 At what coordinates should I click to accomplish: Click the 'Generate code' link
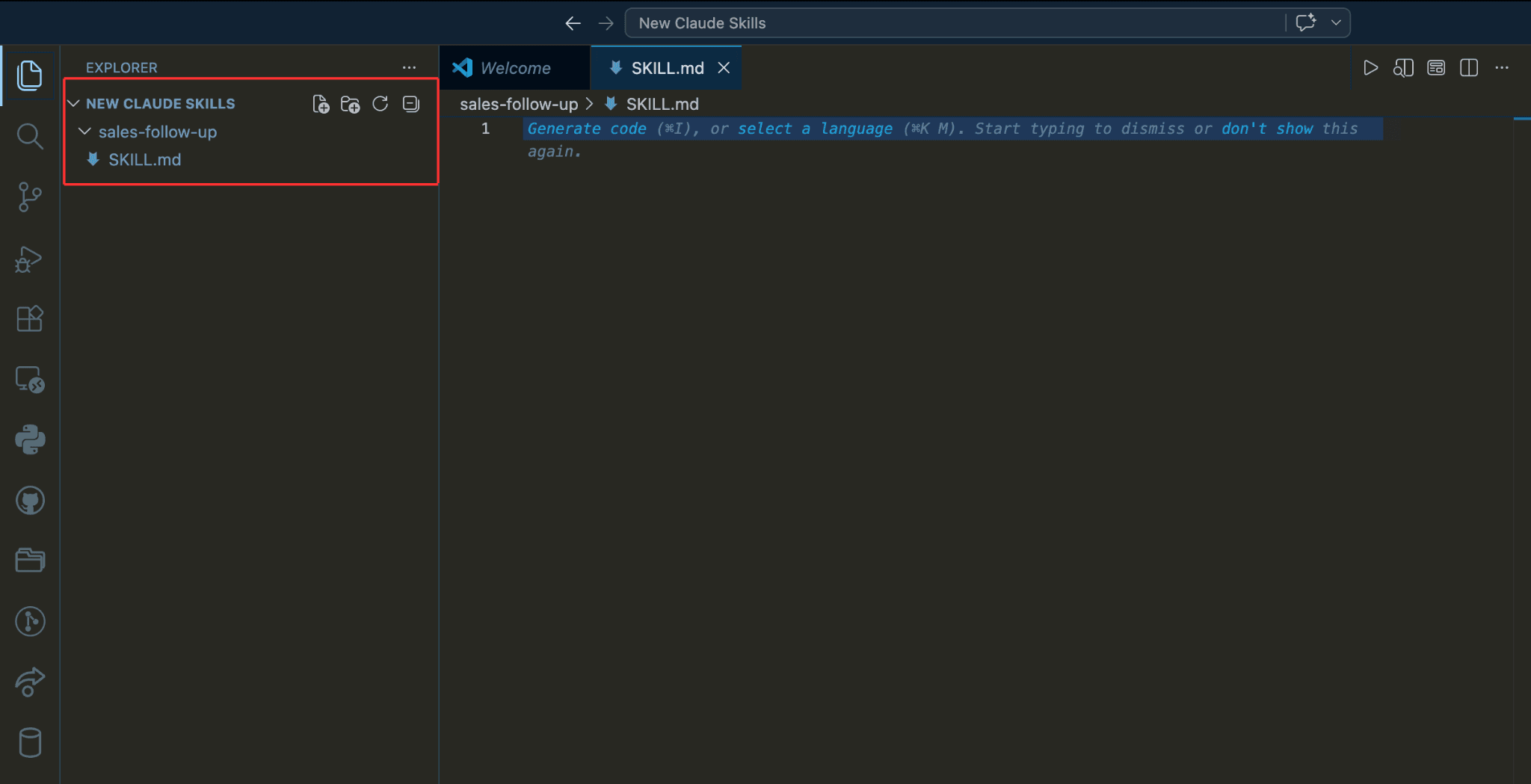587,129
